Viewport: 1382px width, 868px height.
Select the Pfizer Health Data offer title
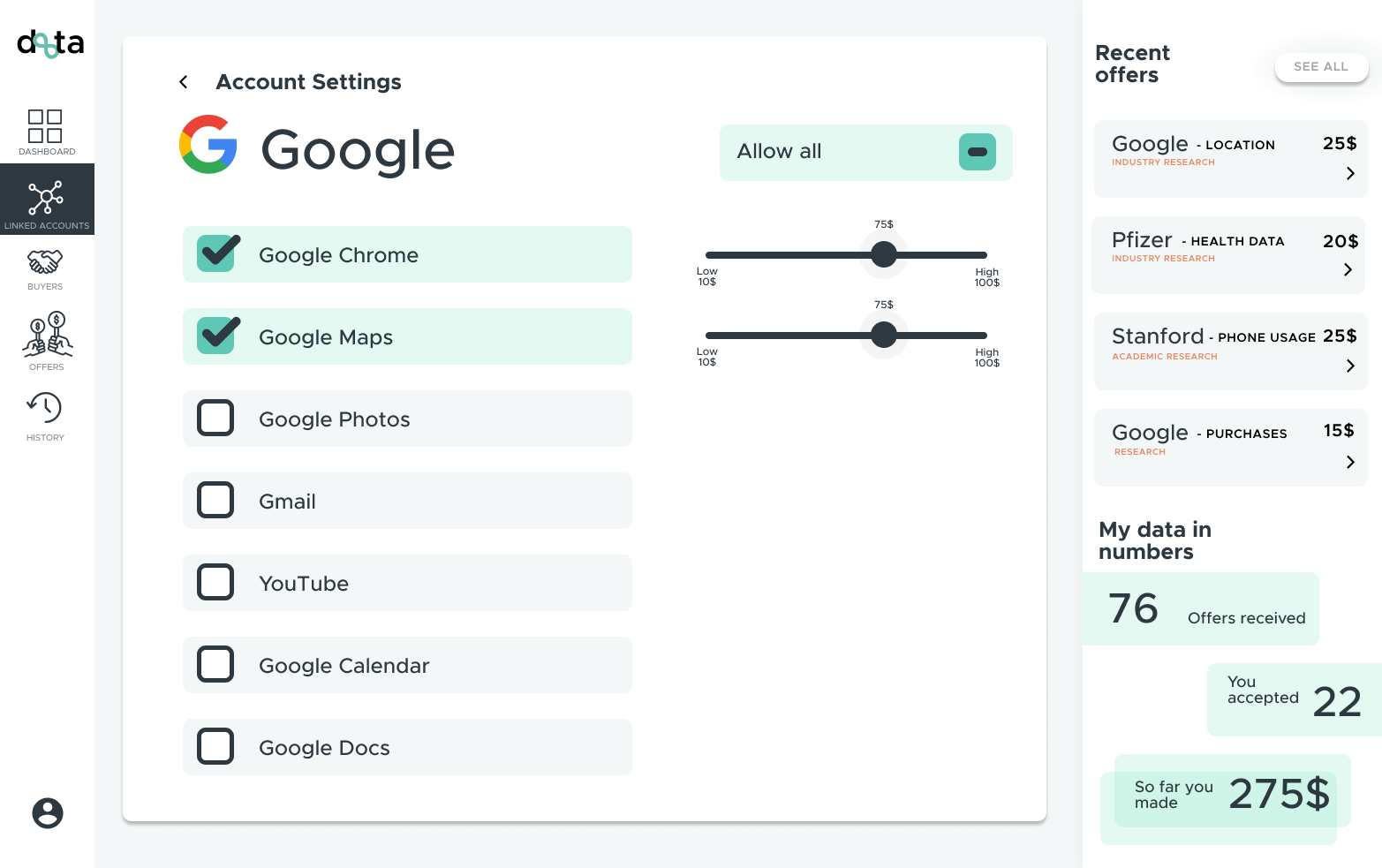coord(1197,240)
